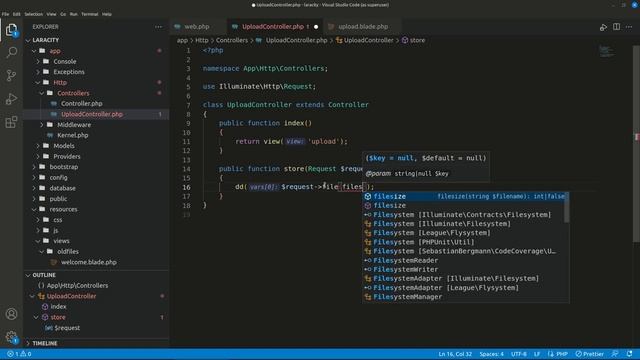Select FilesystemReader suggestion
The height and width of the screenshot is (360, 640).
pyautogui.click(x=464, y=260)
